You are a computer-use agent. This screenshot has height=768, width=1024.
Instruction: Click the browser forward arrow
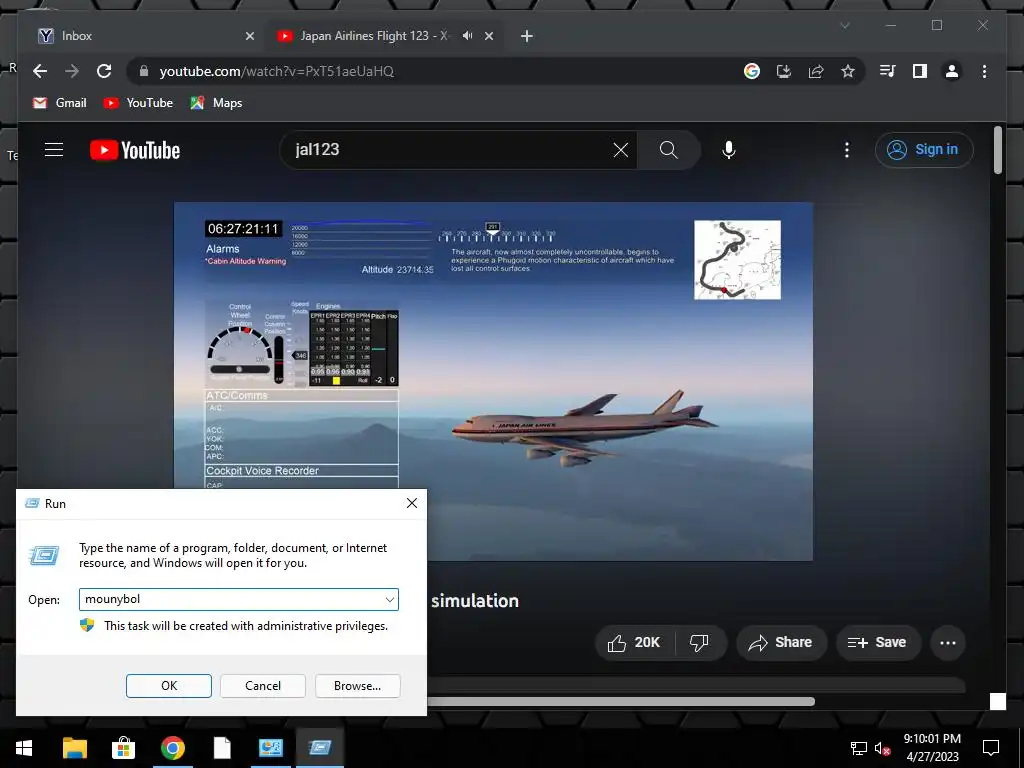[x=72, y=71]
